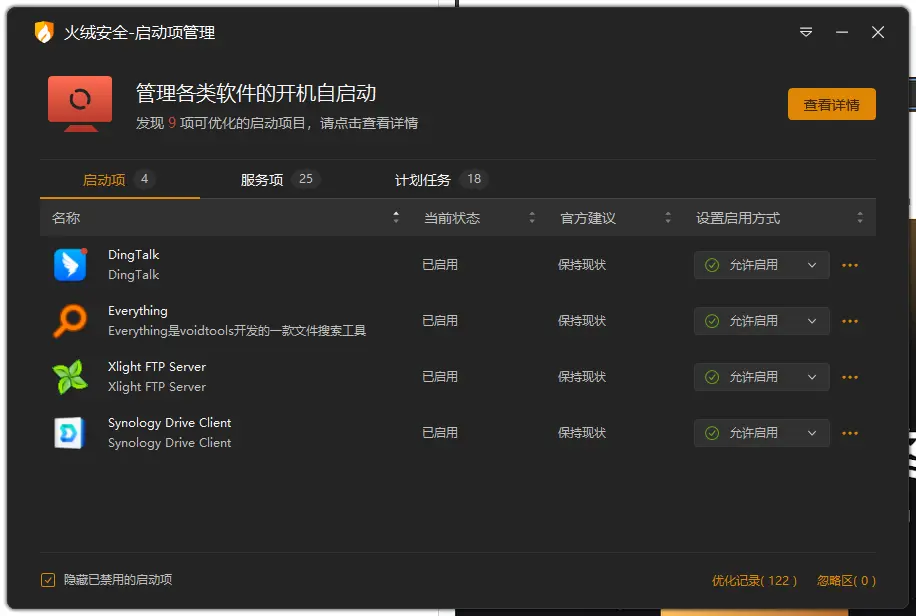Image resolution: width=916 pixels, height=616 pixels.
Task: Open more options for Synology Drive Client
Action: tap(850, 434)
